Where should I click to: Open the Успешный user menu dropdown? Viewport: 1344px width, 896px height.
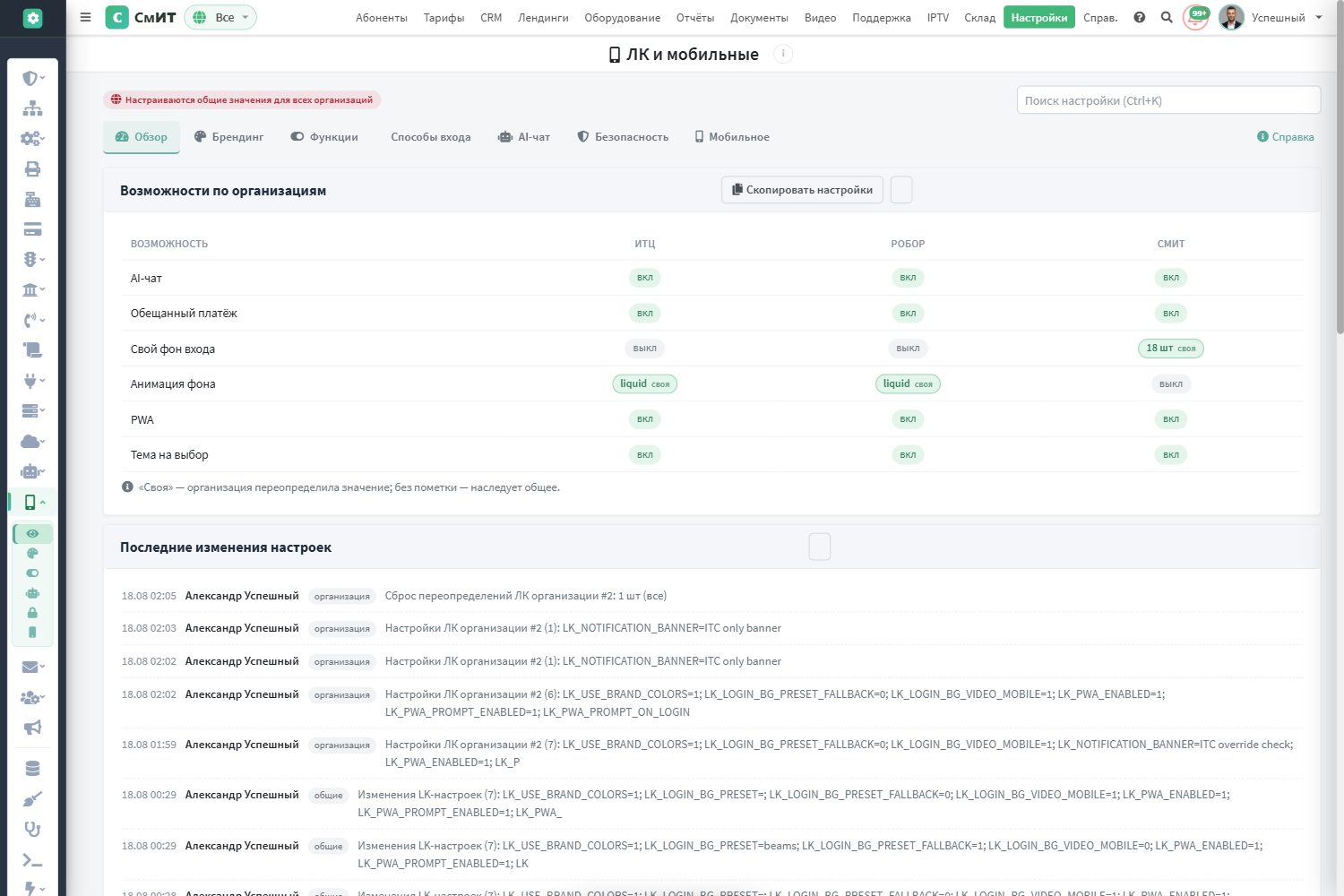point(1287,17)
